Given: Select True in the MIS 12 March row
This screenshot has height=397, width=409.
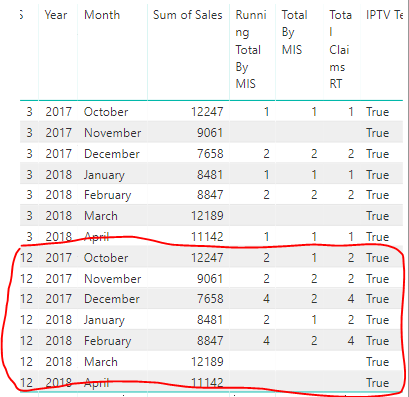Looking at the screenshot, I should [377, 362].
